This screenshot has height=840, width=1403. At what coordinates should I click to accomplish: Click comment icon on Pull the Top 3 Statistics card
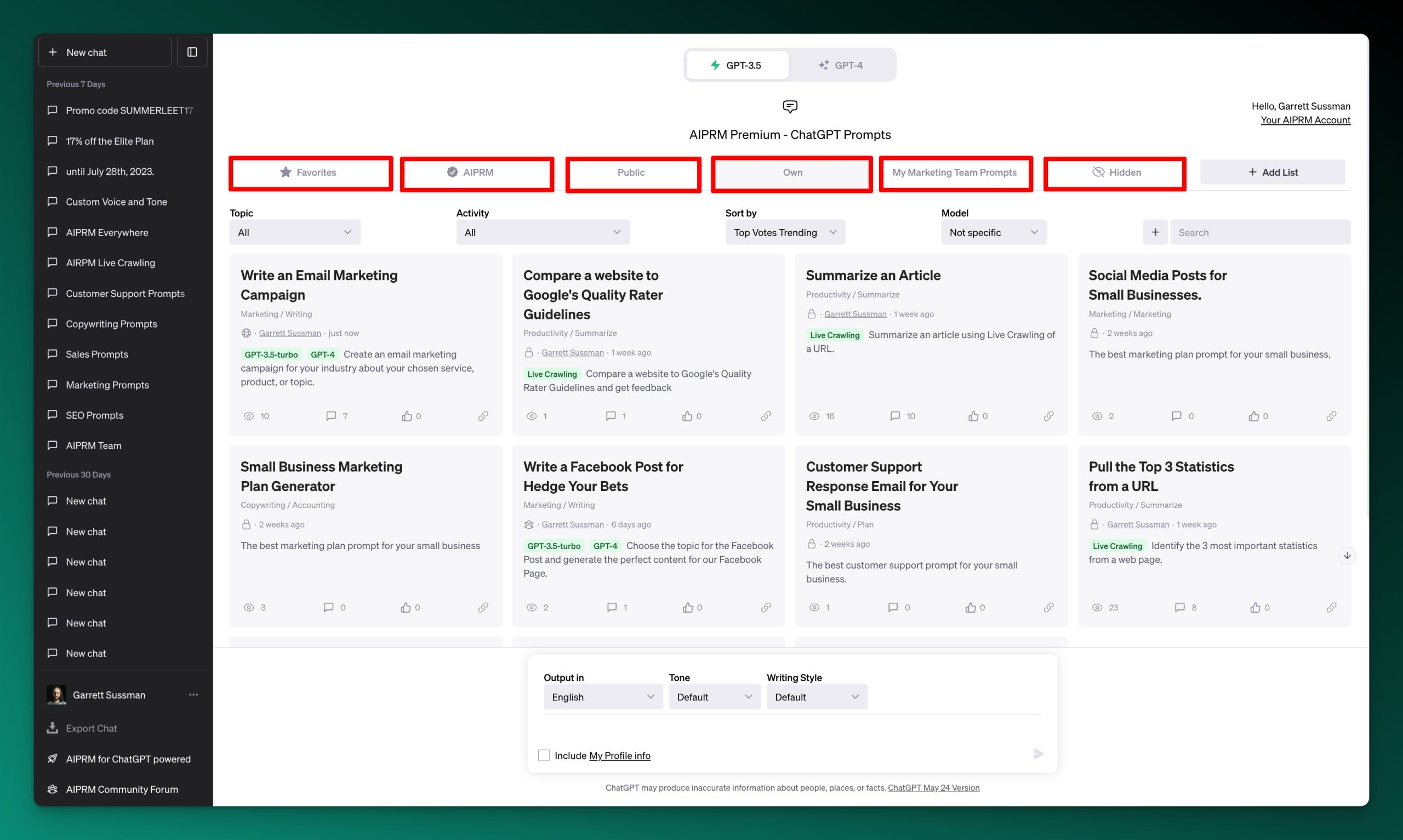tap(1179, 607)
